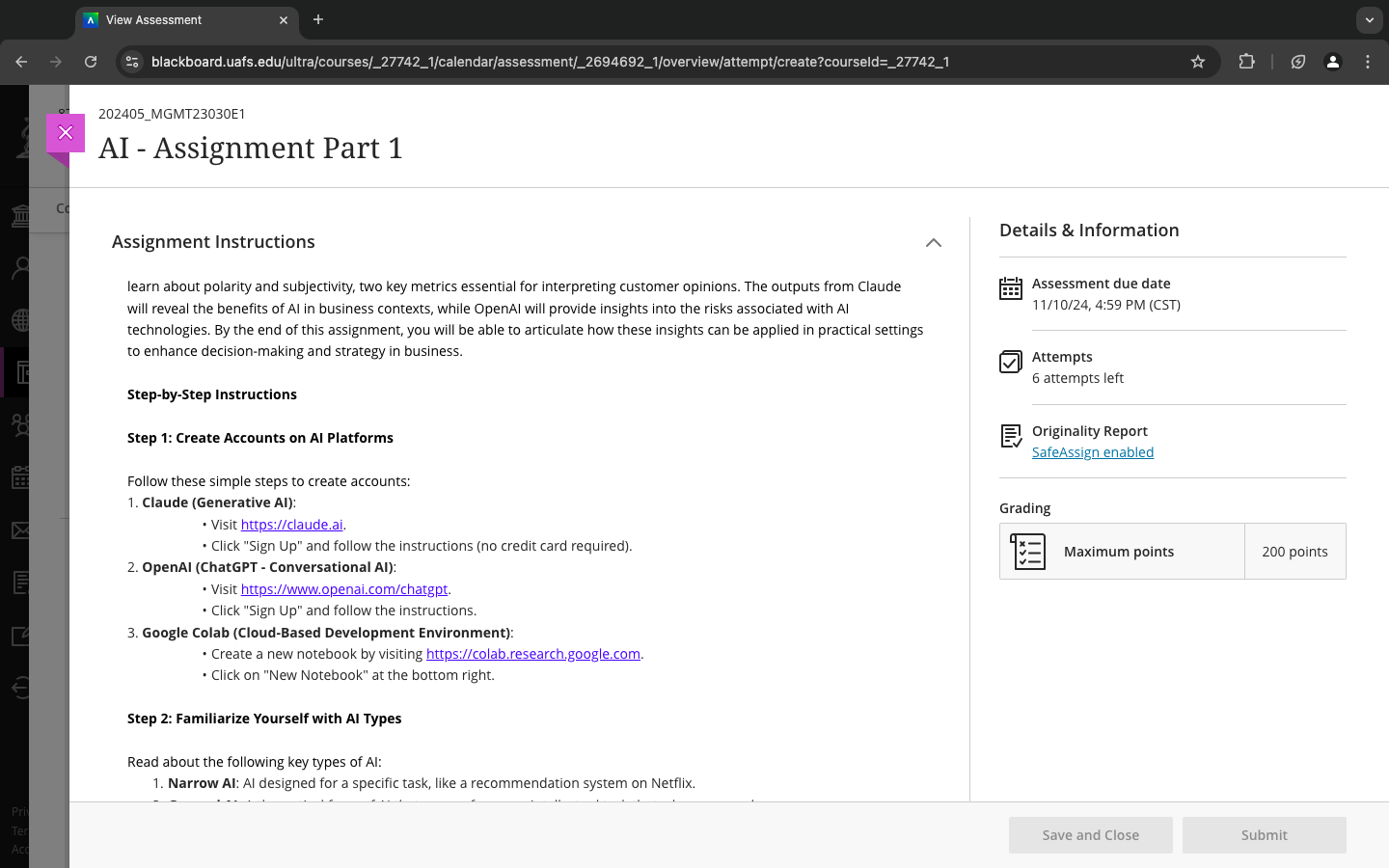Open the colab.research.google.com link
Screen dimensions: 1389x868
coord(533,654)
